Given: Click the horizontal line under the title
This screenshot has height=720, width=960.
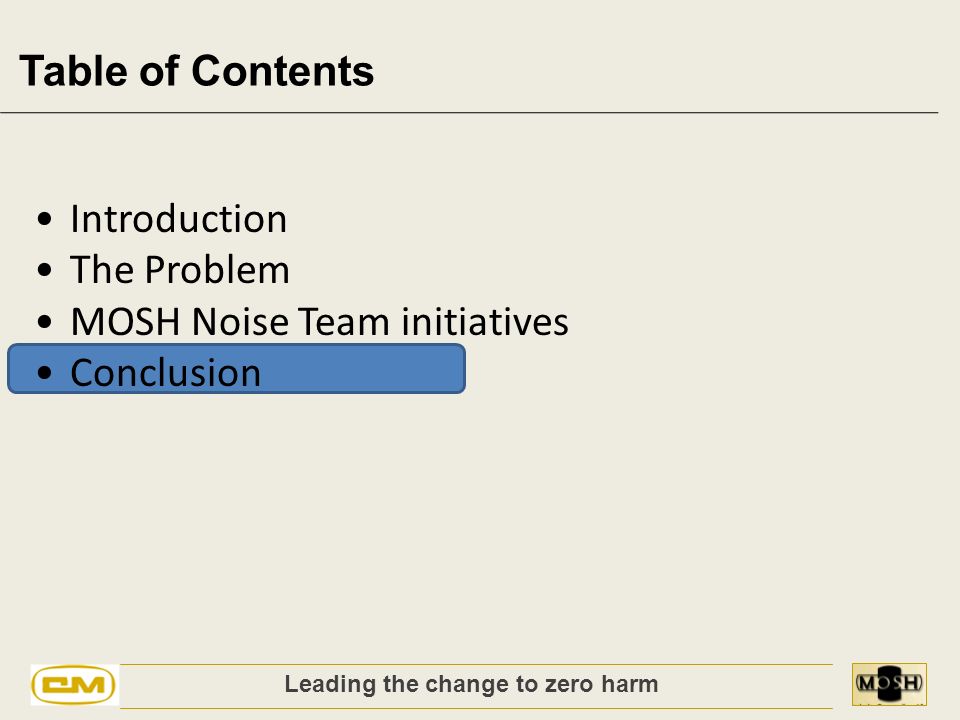Looking at the screenshot, I should 469,113.
